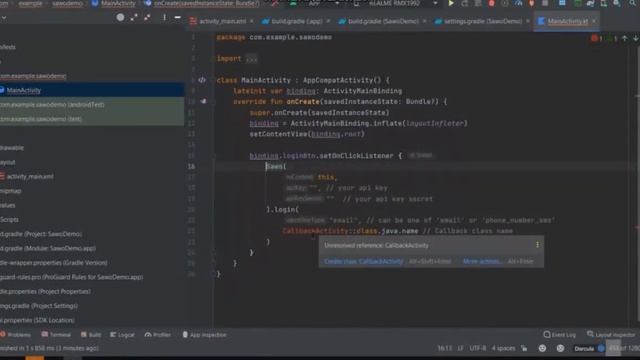Click collapse all icon in project panel
640x360 pixels.
[147, 18]
